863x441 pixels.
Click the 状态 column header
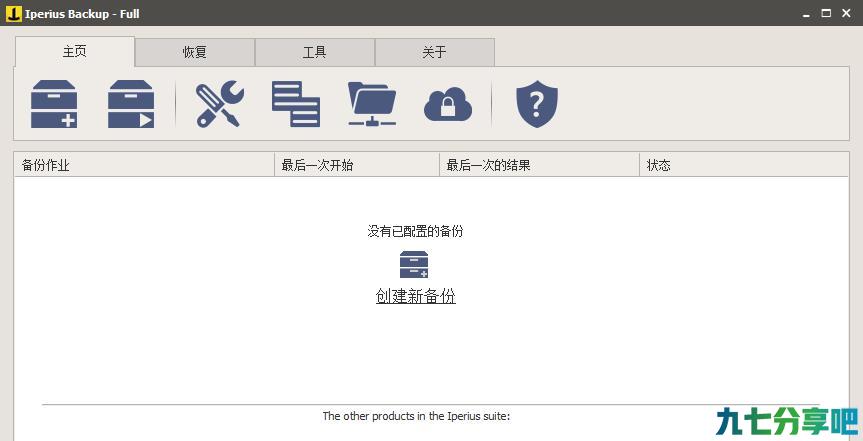pos(744,165)
